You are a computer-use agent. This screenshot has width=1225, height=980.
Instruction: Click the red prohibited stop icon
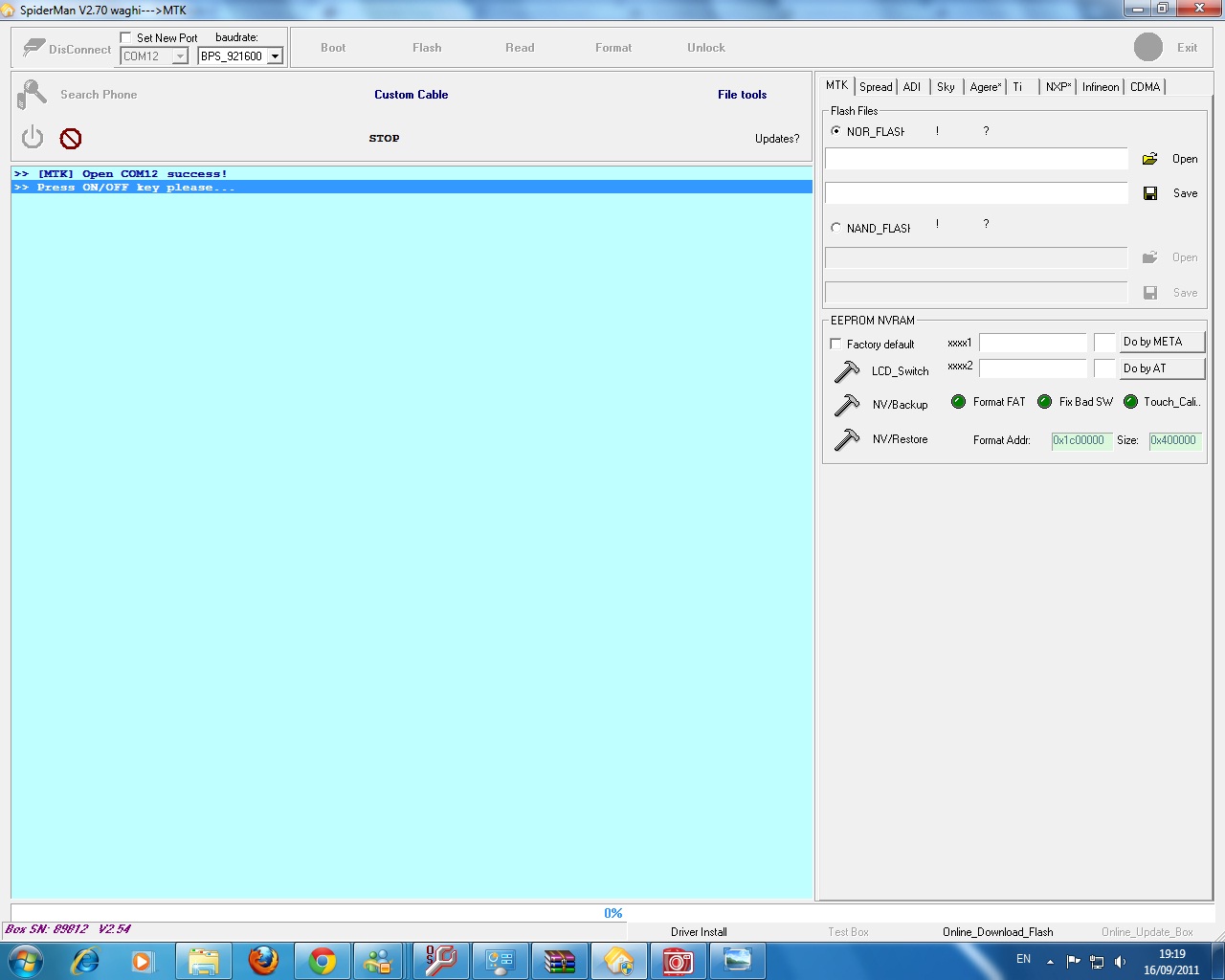[71, 139]
